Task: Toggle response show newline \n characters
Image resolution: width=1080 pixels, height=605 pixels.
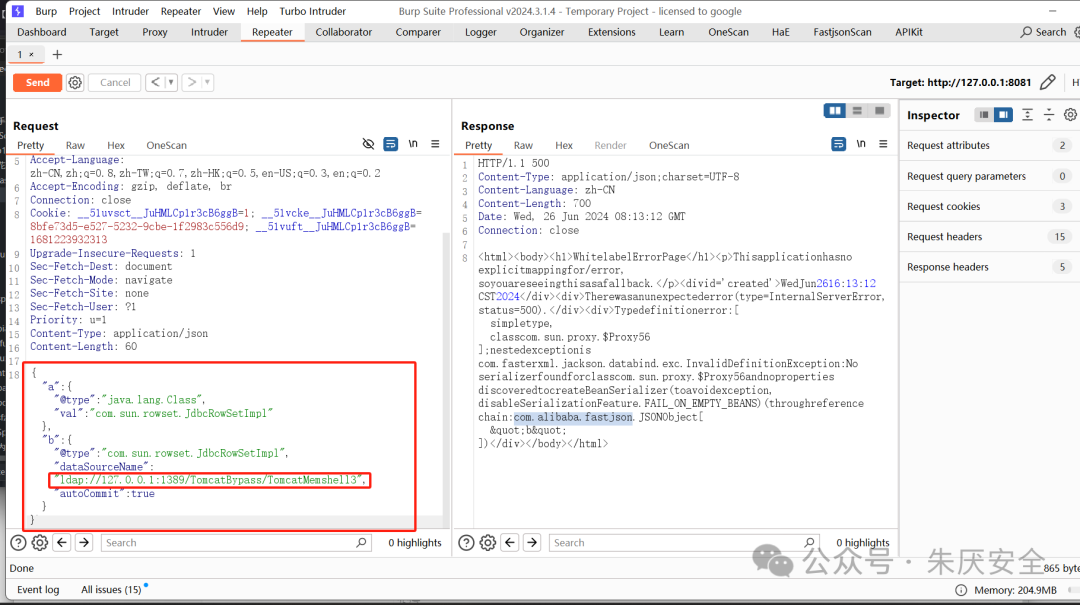Action: click(x=861, y=144)
